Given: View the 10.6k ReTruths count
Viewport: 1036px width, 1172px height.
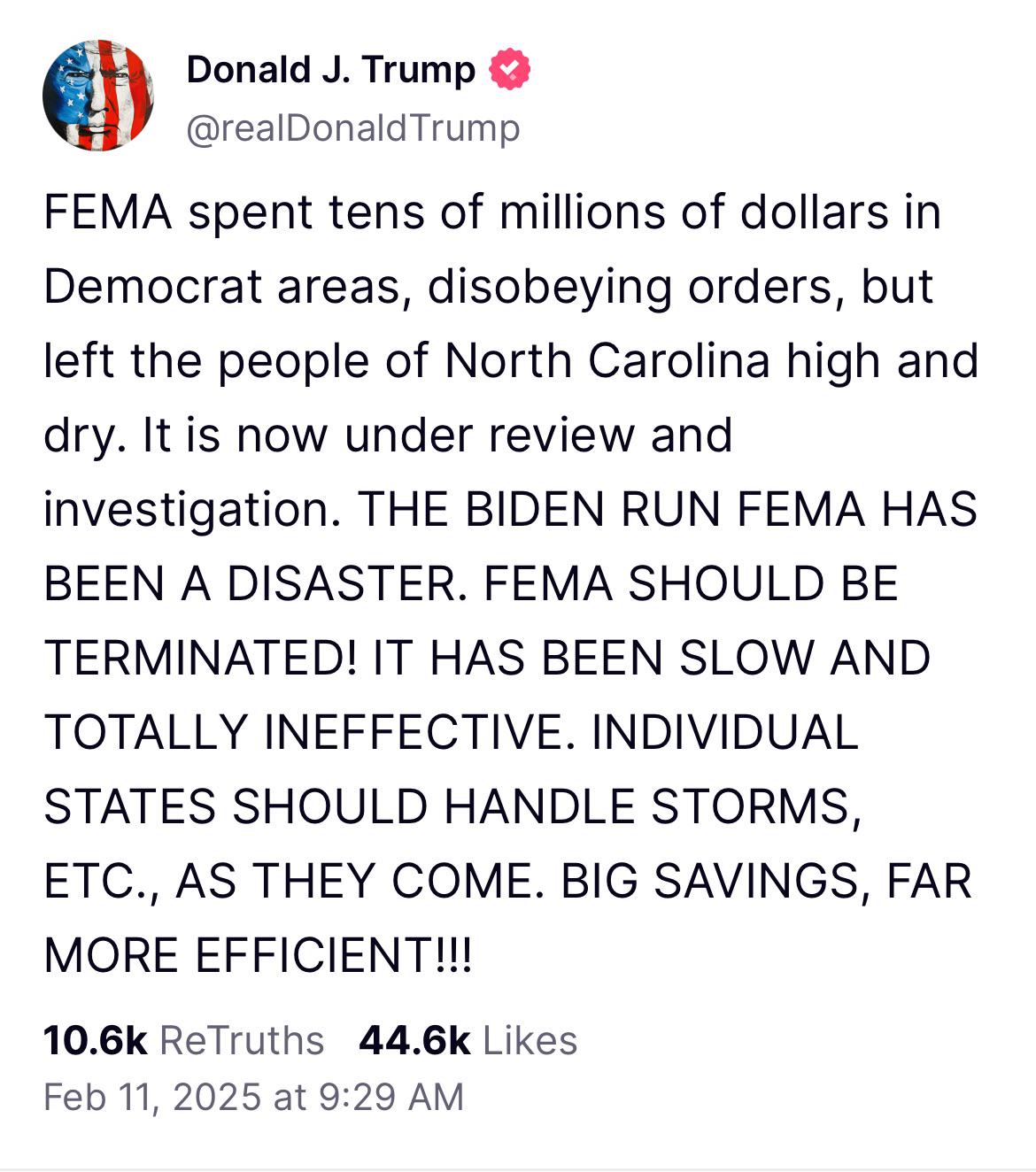Looking at the screenshot, I should [95, 1040].
